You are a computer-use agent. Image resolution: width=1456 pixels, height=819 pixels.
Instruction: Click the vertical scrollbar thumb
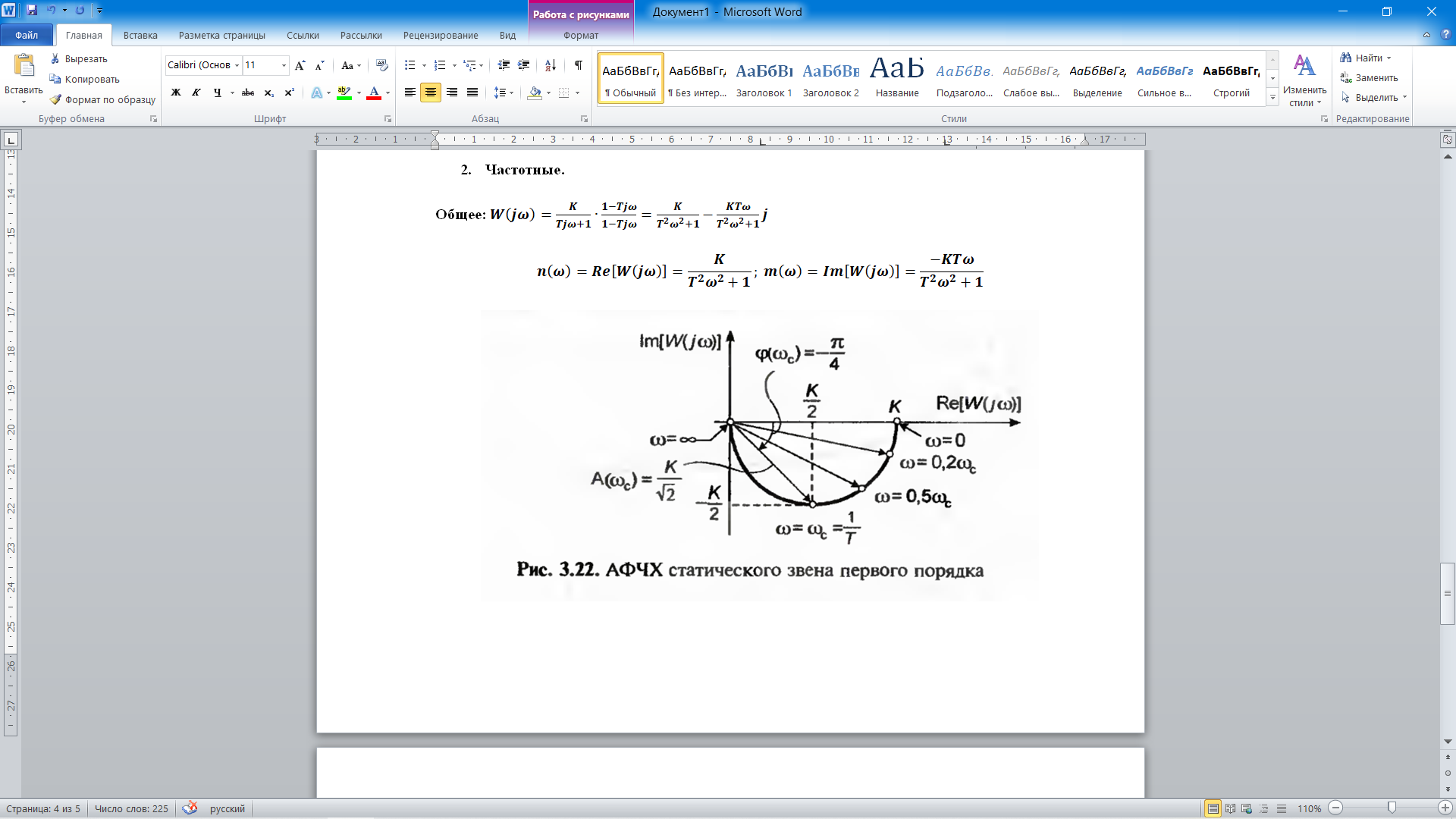tap(1448, 593)
